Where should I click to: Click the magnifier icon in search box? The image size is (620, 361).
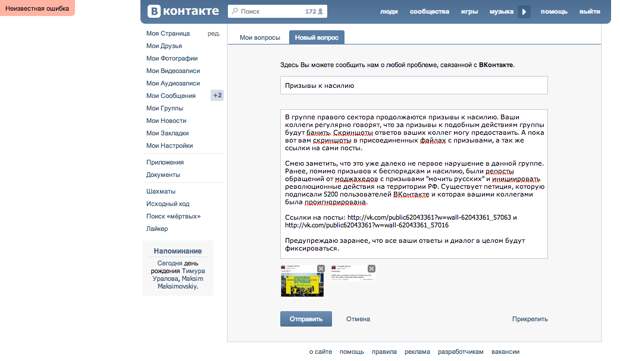click(x=235, y=11)
